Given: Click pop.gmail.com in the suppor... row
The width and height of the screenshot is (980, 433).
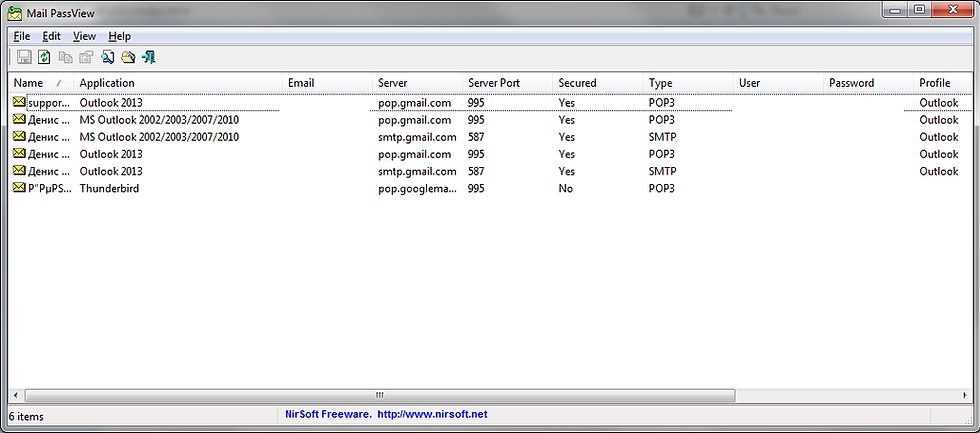Looking at the screenshot, I should pyautogui.click(x=414, y=102).
